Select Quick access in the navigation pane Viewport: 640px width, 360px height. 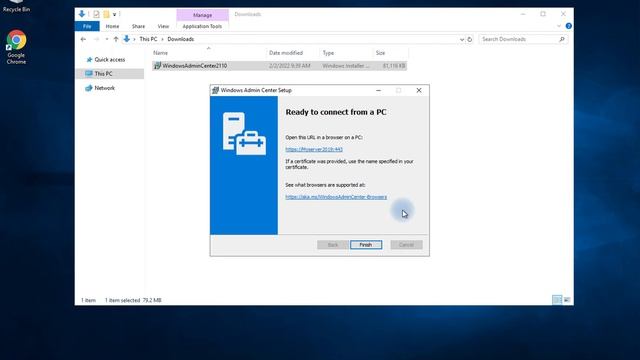[109, 60]
